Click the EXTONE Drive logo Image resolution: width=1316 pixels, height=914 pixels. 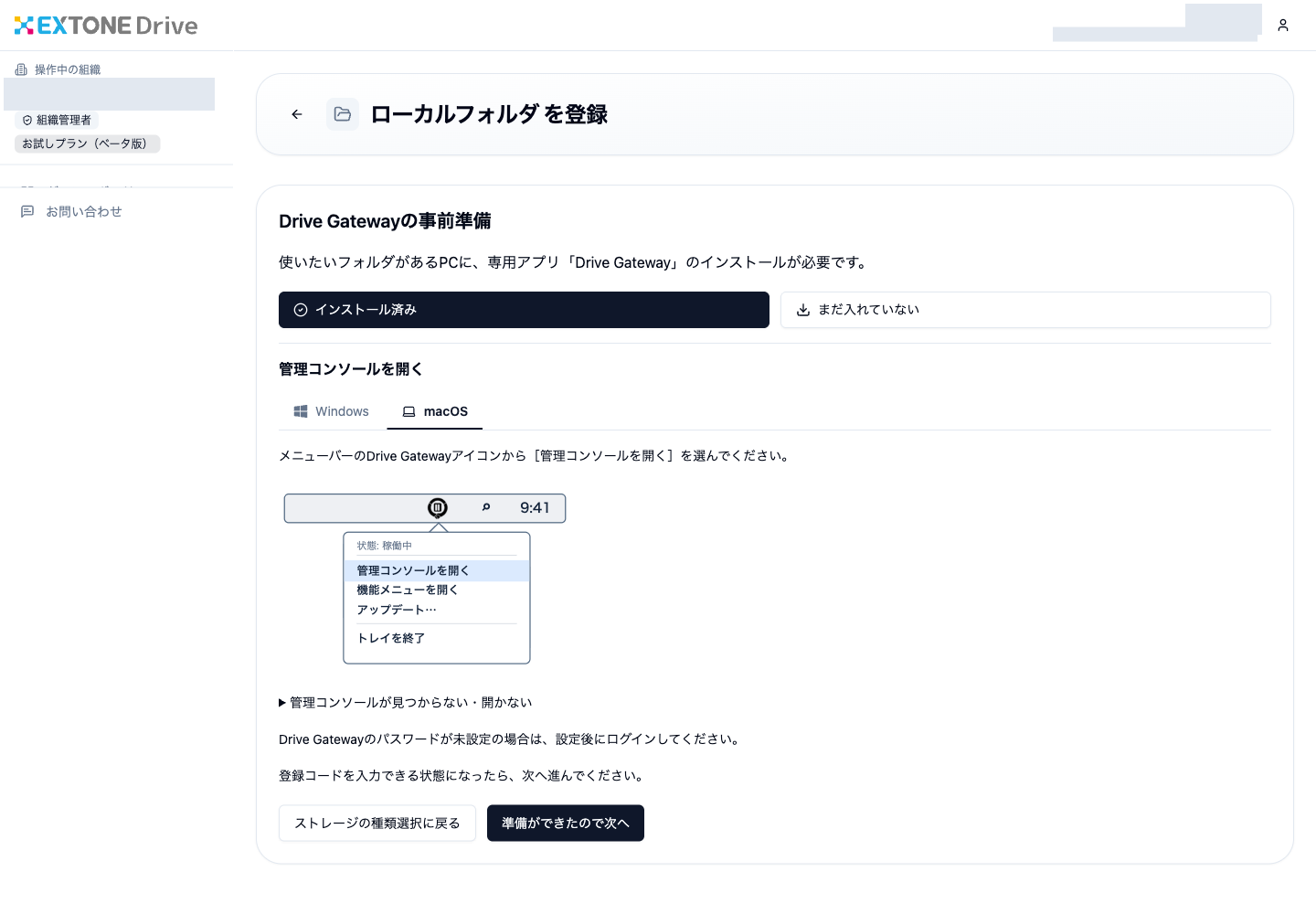[106, 26]
